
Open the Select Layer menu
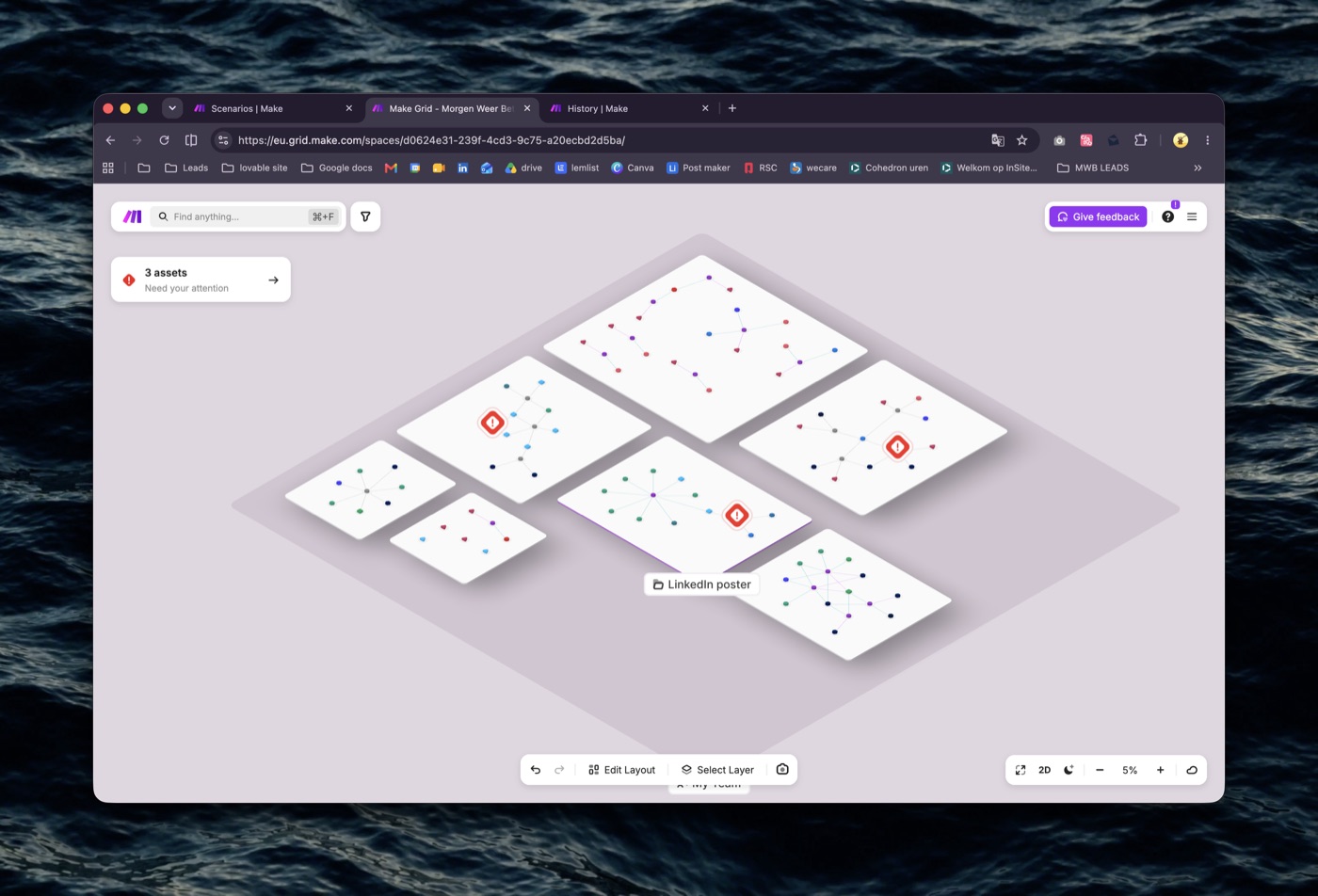pos(717,770)
